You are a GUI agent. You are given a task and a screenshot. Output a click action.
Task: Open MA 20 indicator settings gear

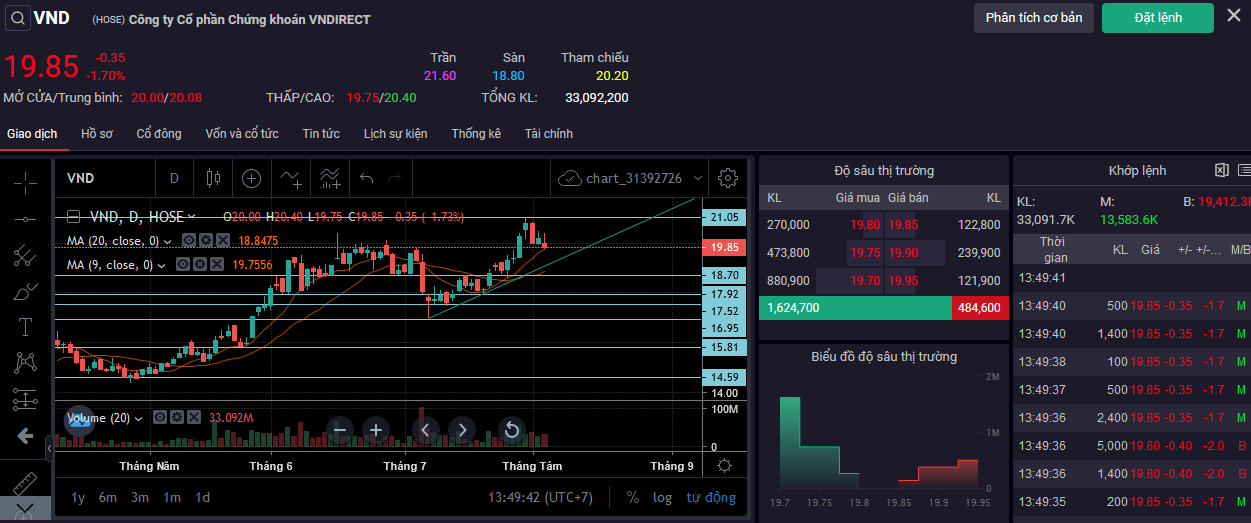coord(205,241)
